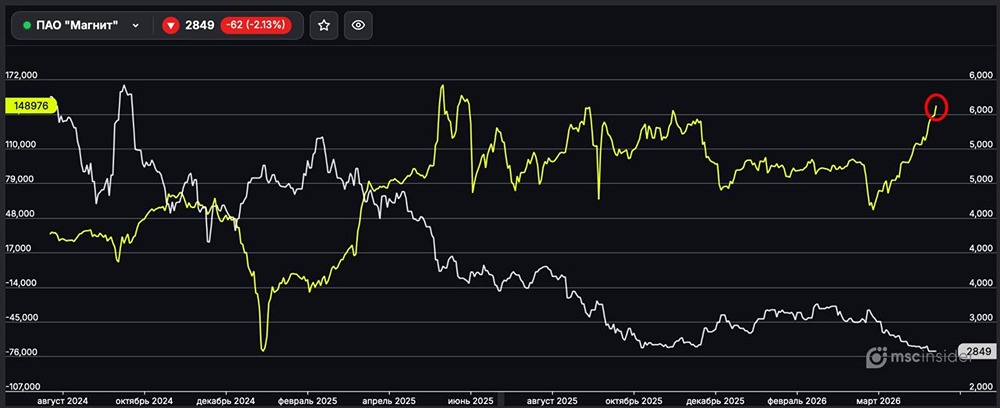
Task: Select август 2024 on the time axis
Action: point(62,401)
